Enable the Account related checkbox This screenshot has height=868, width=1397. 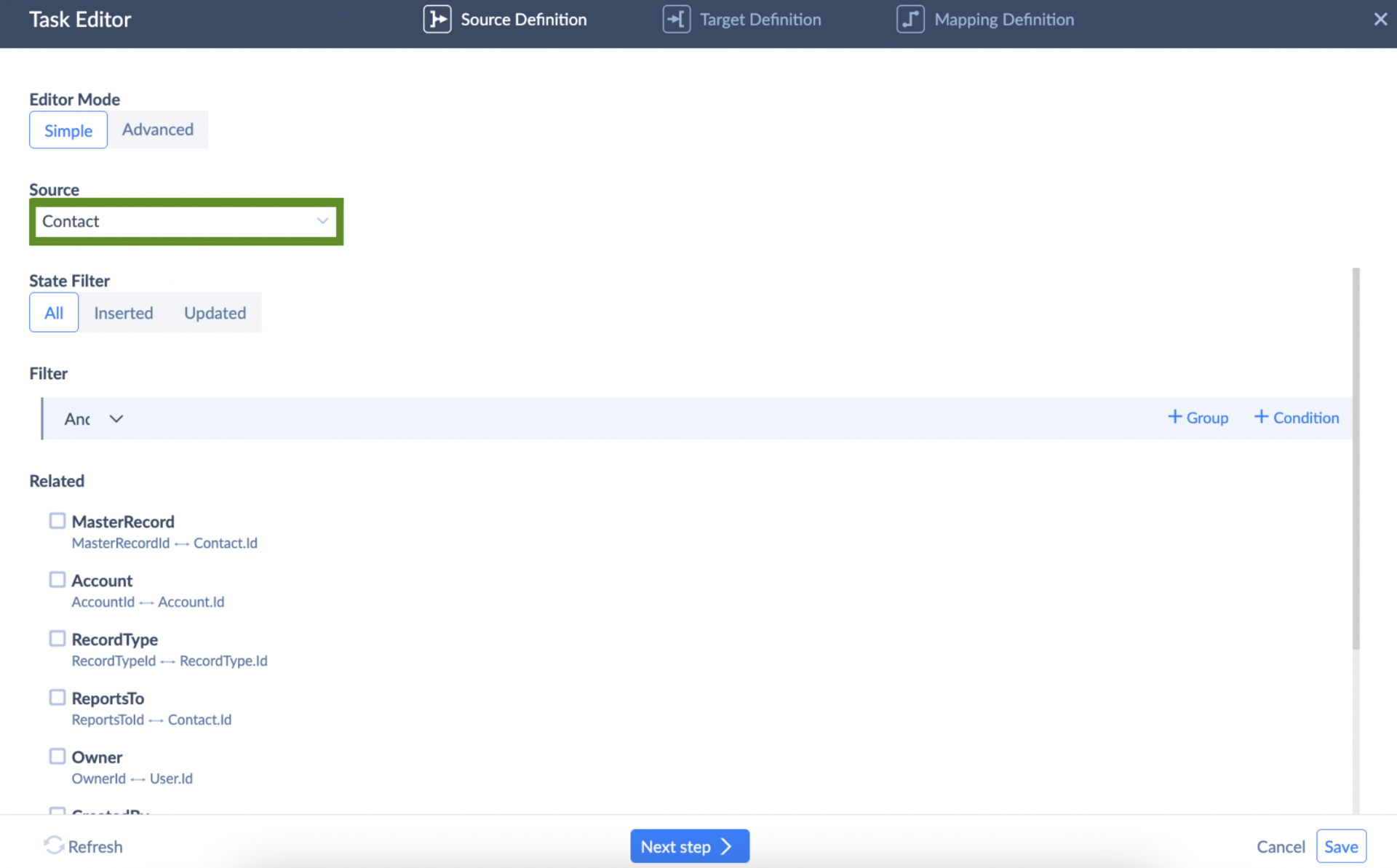(x=57, y=580)
